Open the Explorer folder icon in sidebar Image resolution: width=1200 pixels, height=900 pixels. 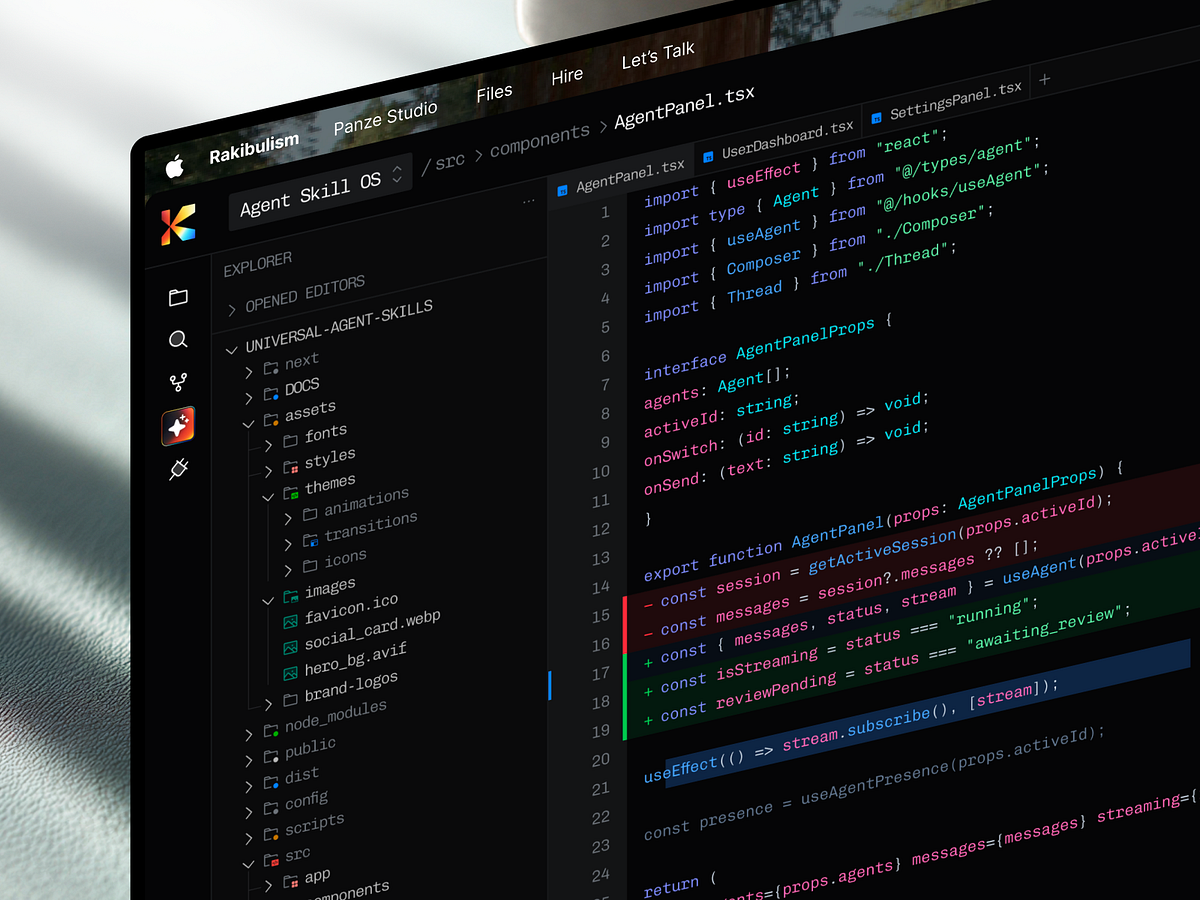pos(178,297)
